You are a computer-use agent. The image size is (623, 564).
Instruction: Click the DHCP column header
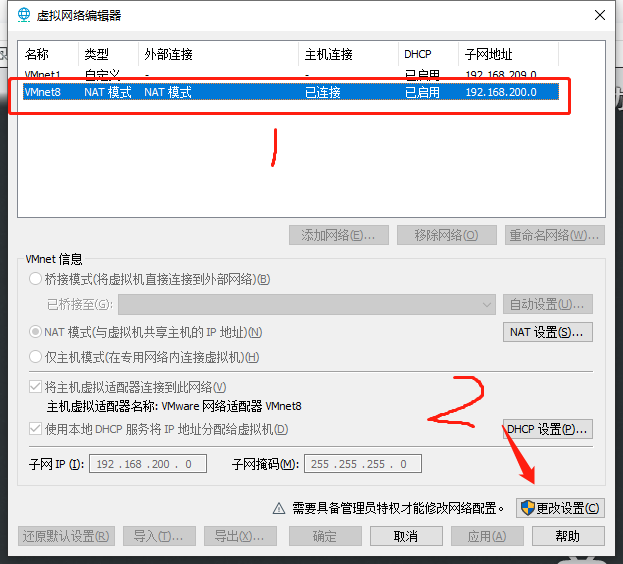pyautogui.click(x=429, y=54)
